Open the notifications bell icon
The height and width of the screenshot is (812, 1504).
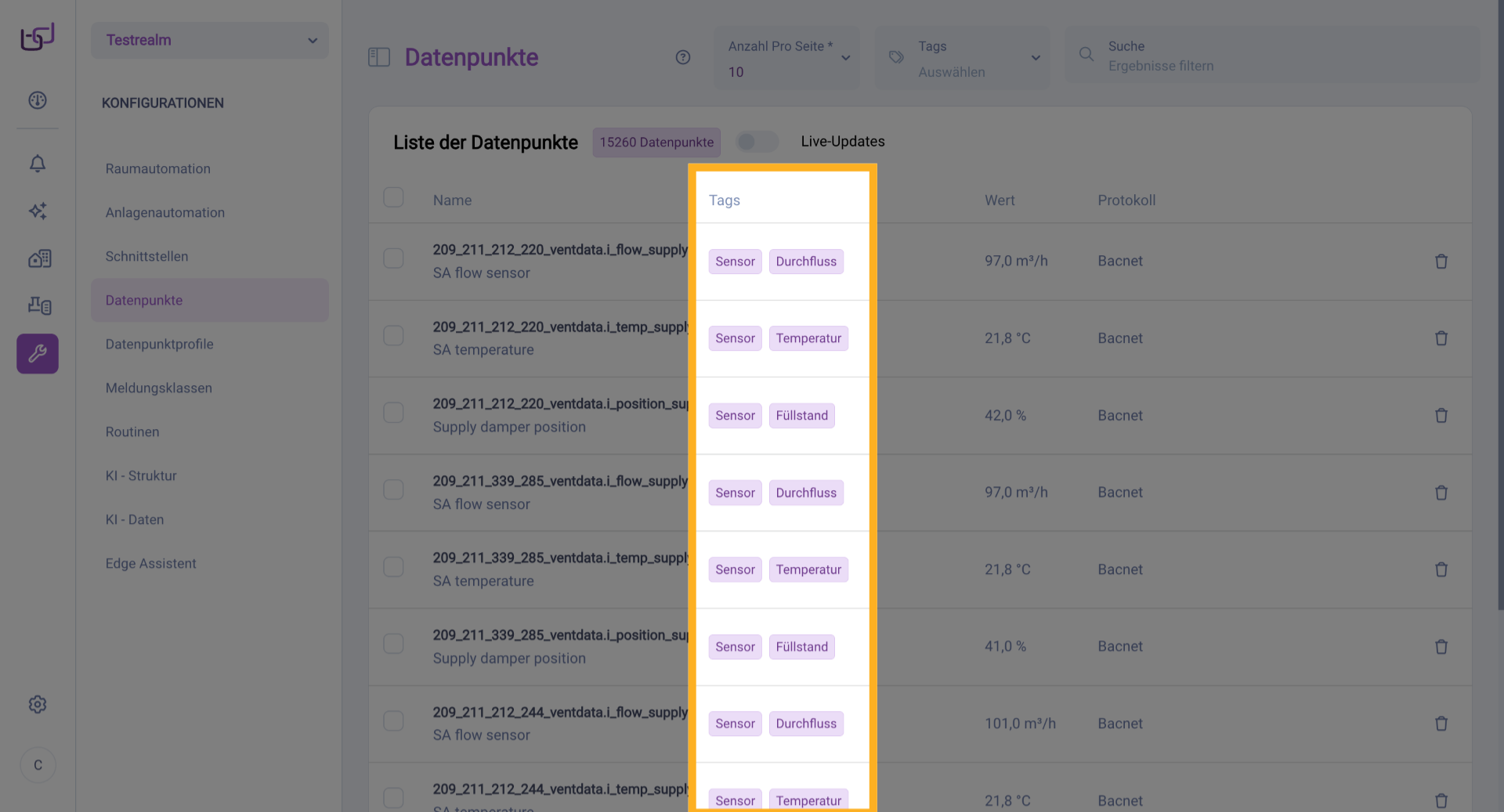(38, 164)
